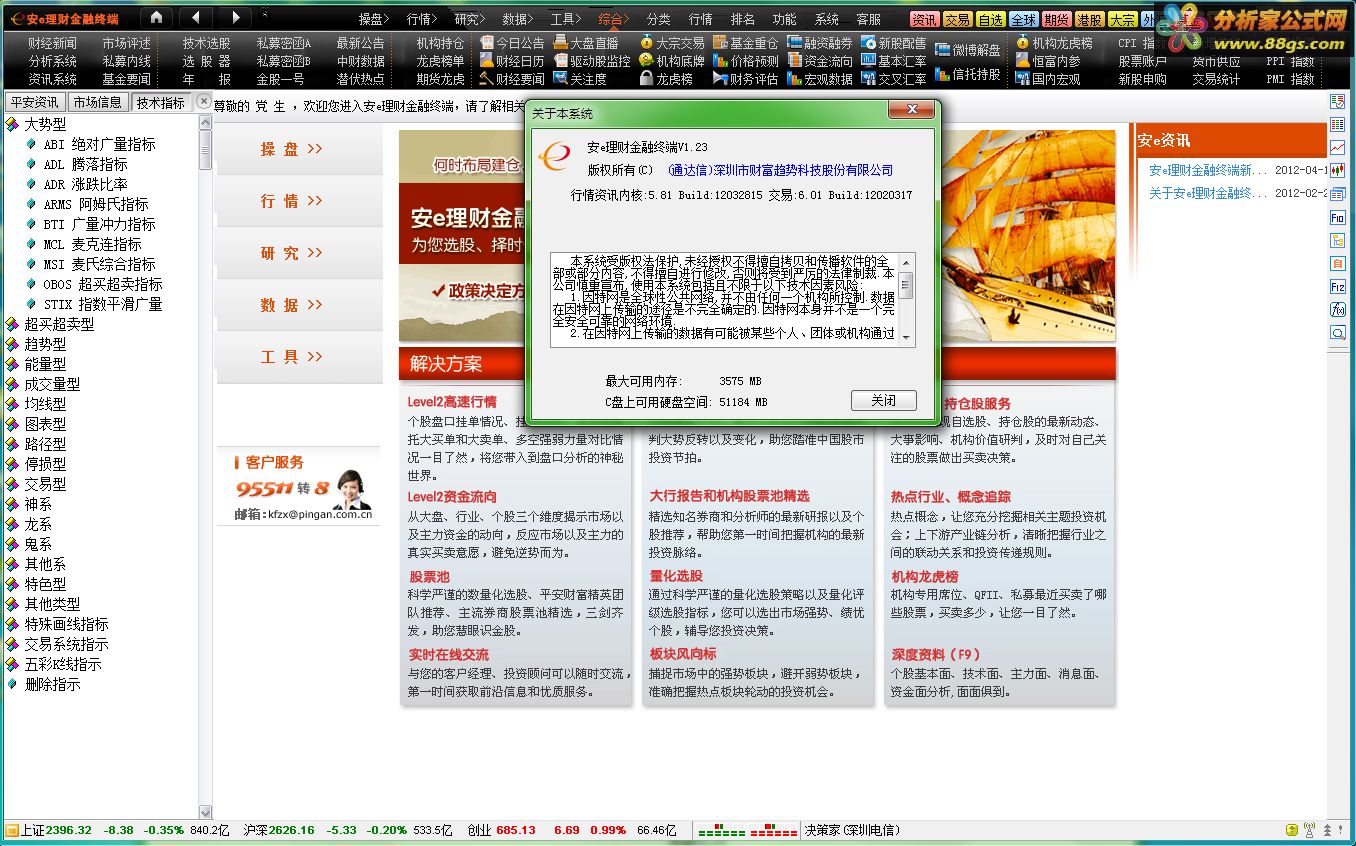1356x846 pixels.
Task: Click the red 资讯 quick button
Action: (x=925, y=19)
